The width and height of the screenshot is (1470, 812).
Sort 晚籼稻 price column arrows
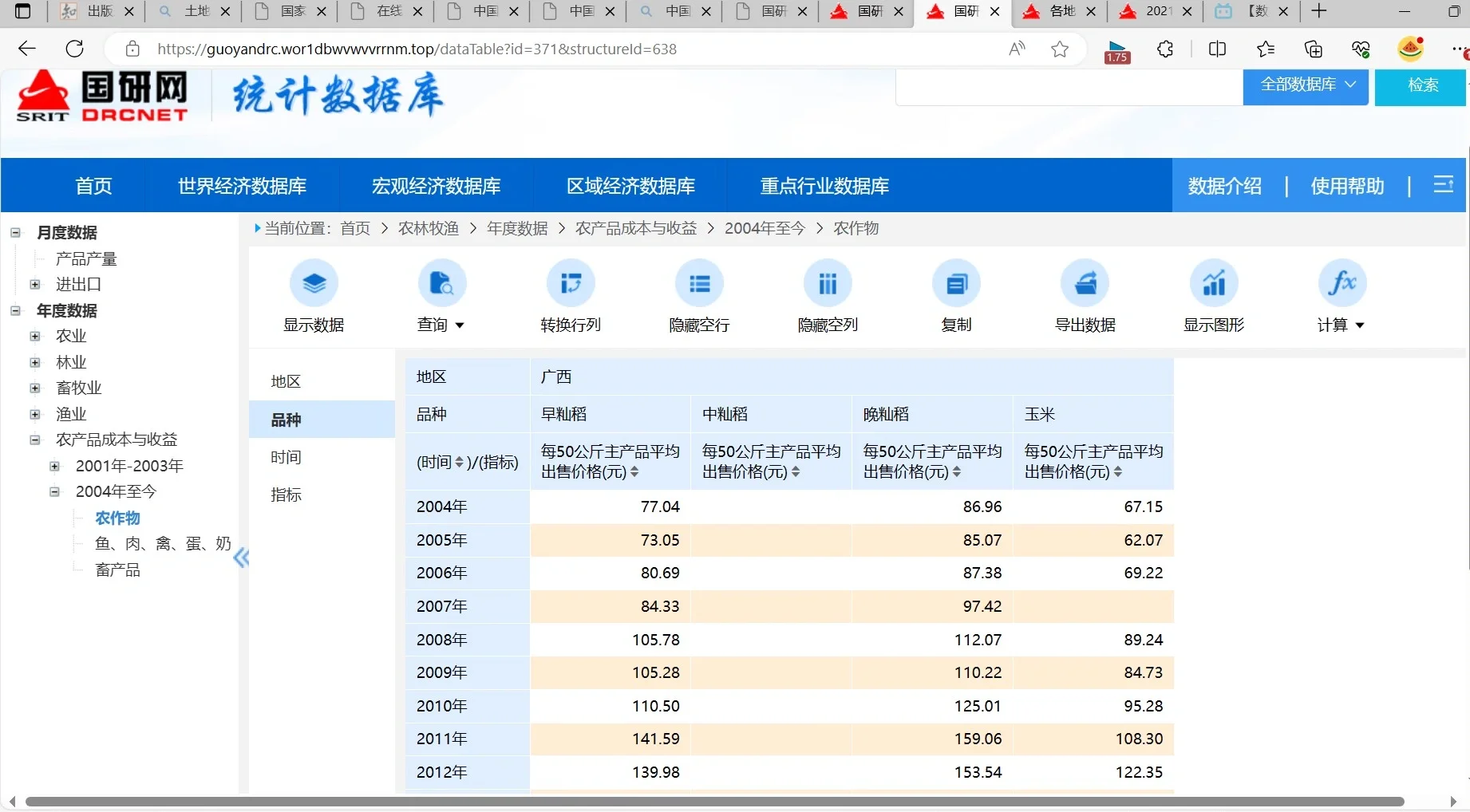tap(957, 472)
